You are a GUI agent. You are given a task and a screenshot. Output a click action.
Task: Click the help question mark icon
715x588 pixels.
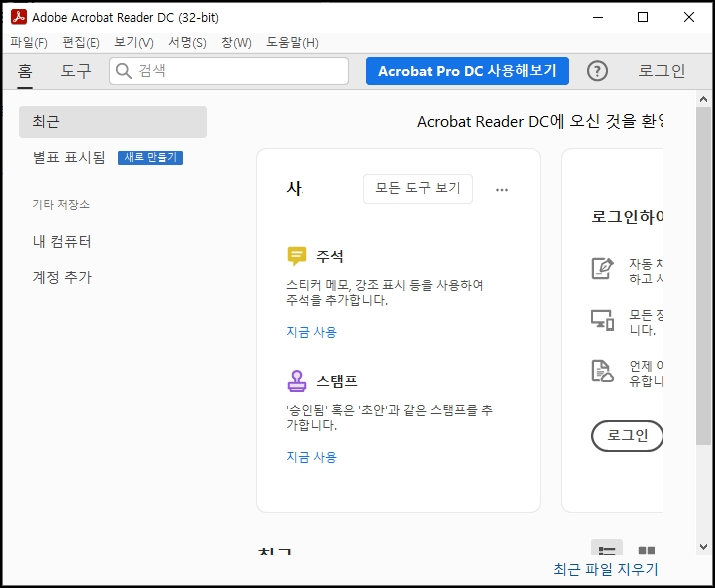[597, 71]
